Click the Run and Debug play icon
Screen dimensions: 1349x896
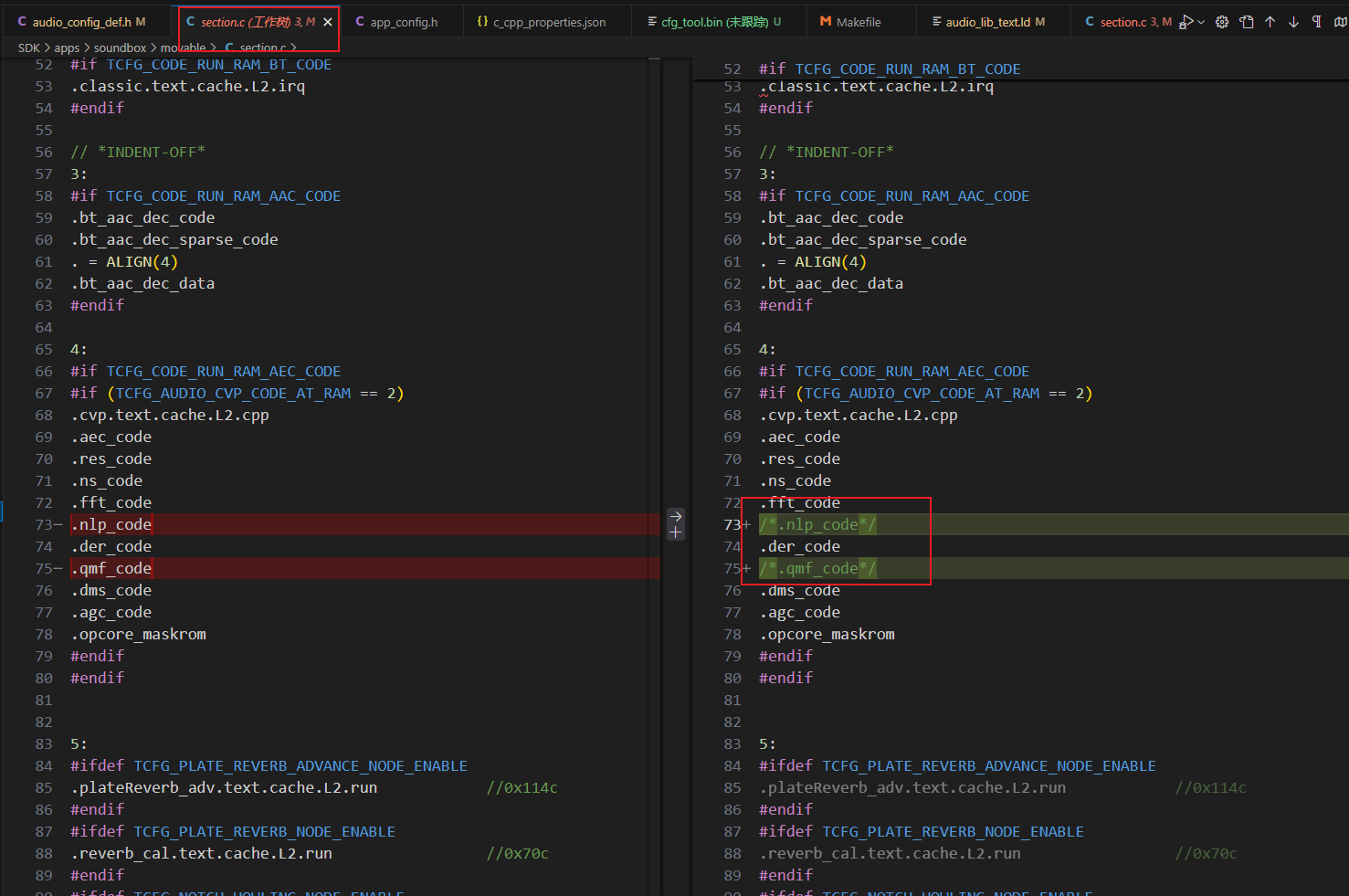(x=1186, y=22)
